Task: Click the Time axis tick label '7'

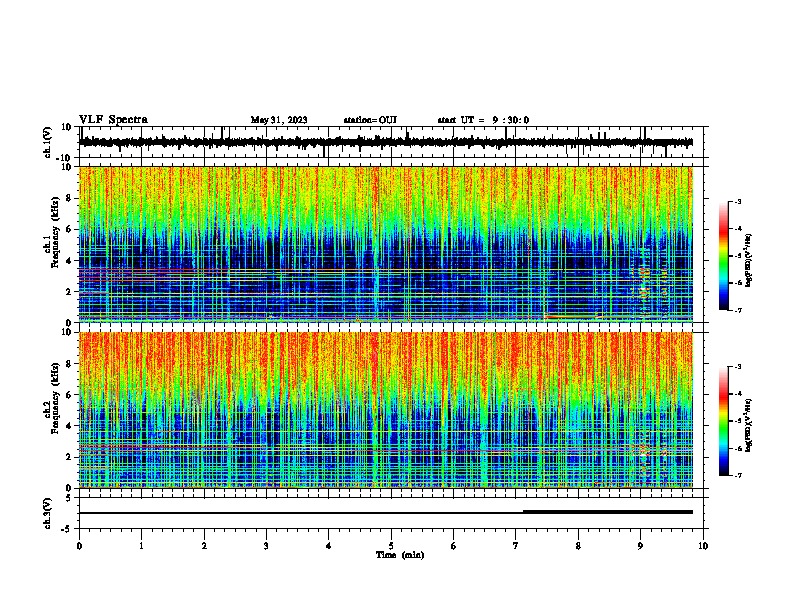Action: click(x=516, y=546)
